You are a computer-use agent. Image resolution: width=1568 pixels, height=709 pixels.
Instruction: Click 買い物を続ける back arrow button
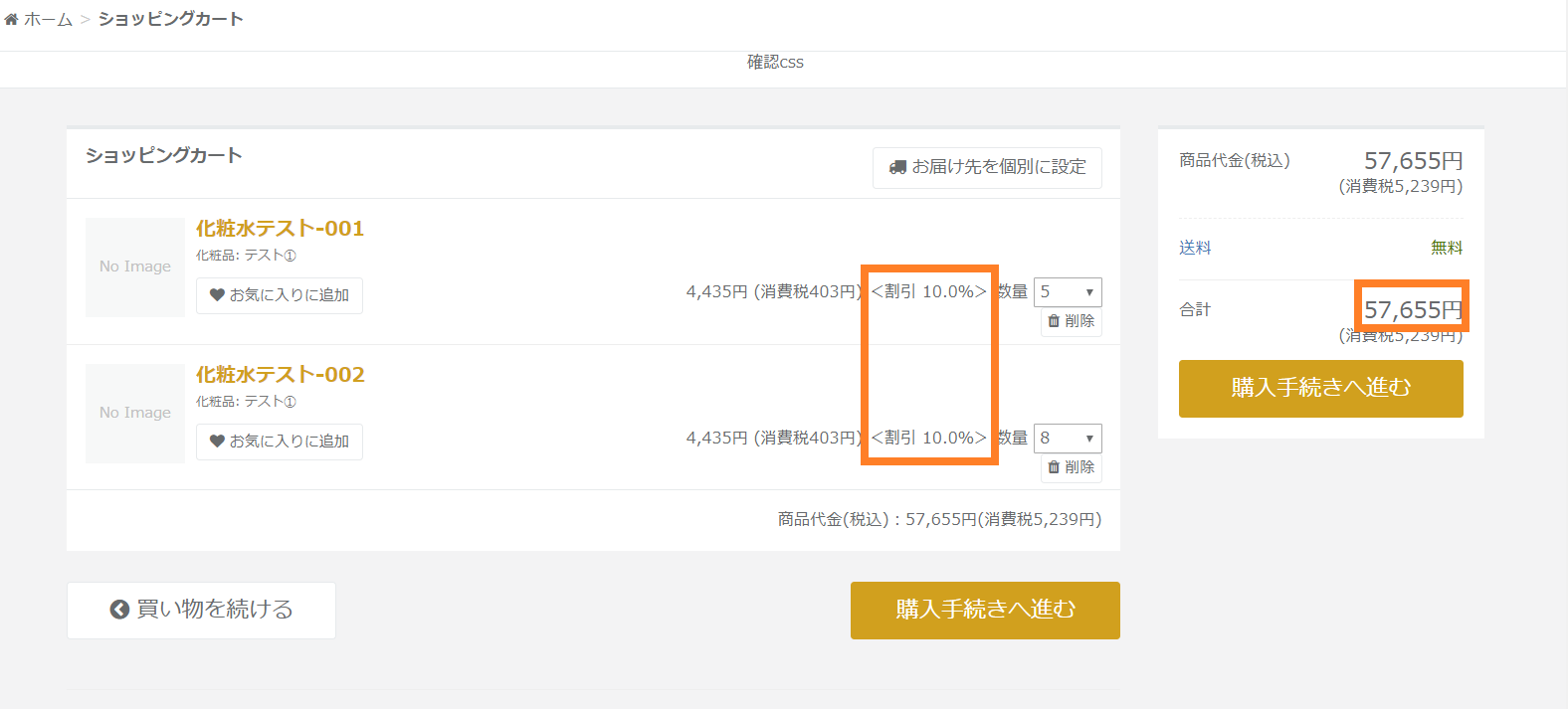tap(201, 610)
